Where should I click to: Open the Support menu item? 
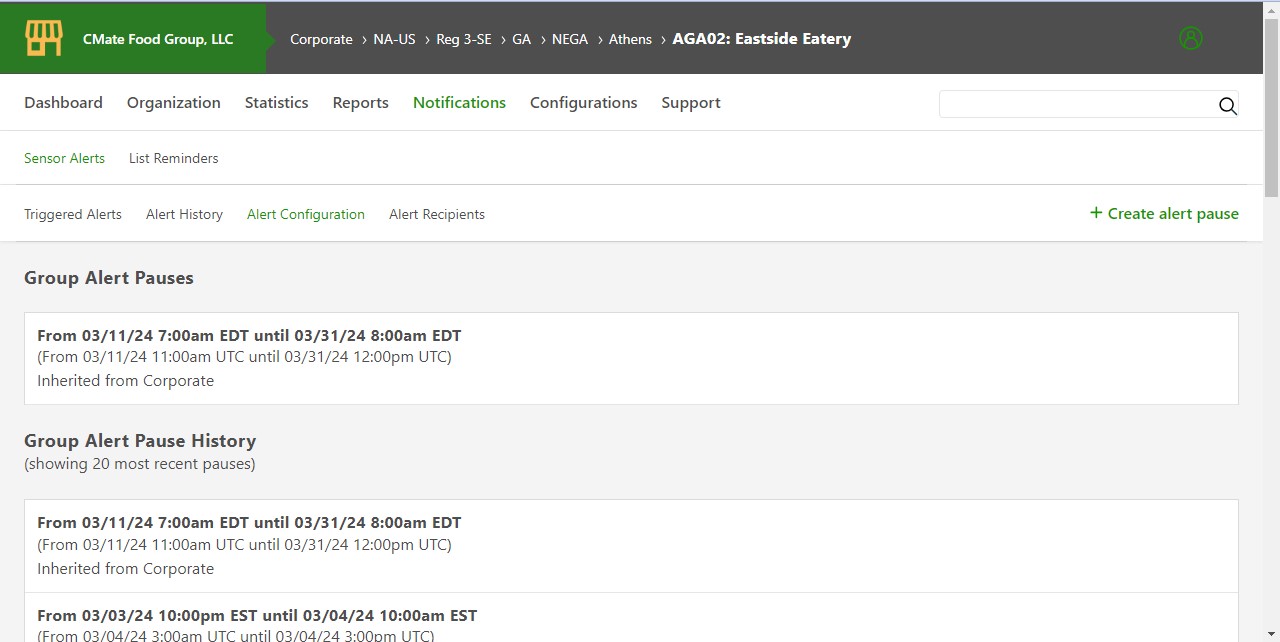pos(690,103)
